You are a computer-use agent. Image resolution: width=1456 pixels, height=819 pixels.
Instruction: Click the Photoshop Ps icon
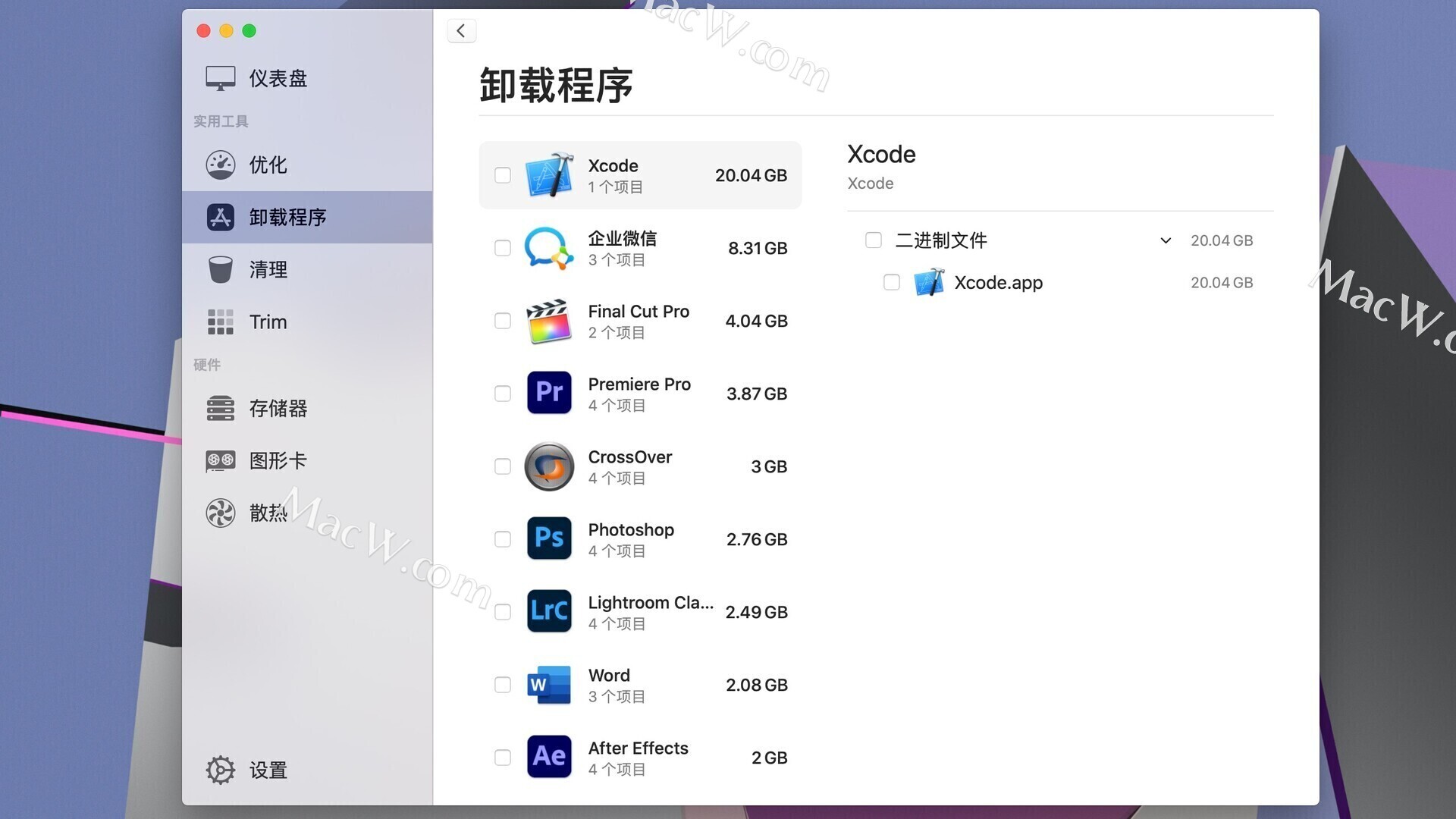(549, 538)
